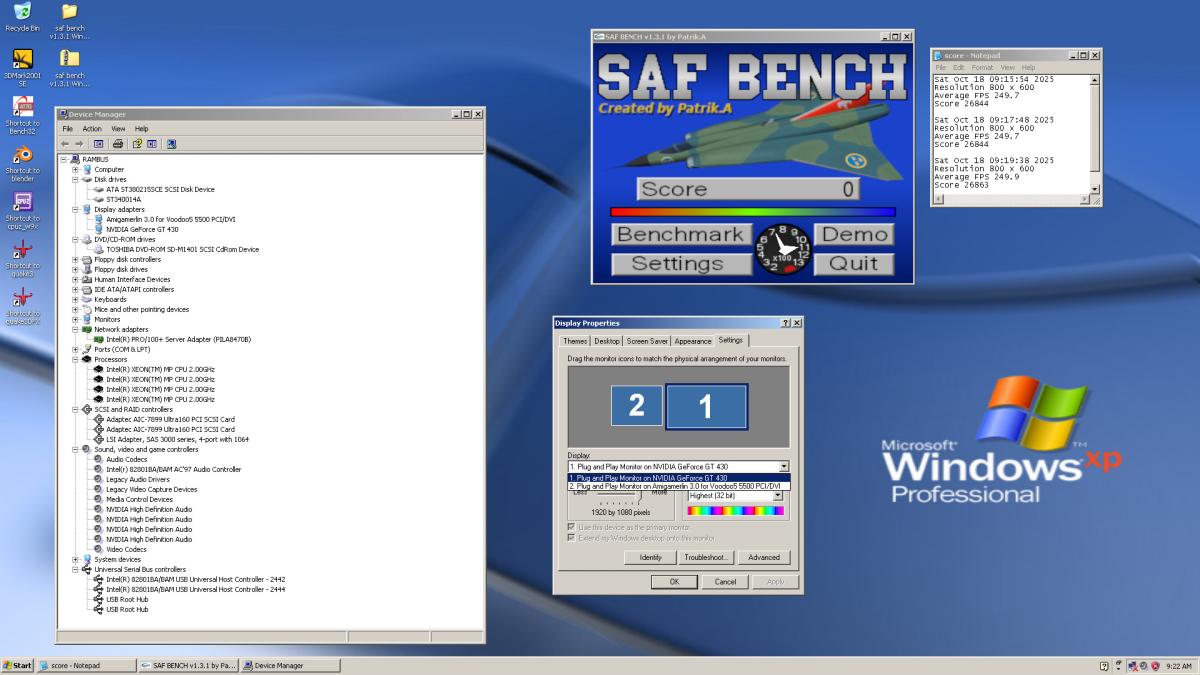Open the Bench32 desktop shortcut
Image resolution: width=1200 pixels, height=675 pixels.
coord(22,108)
